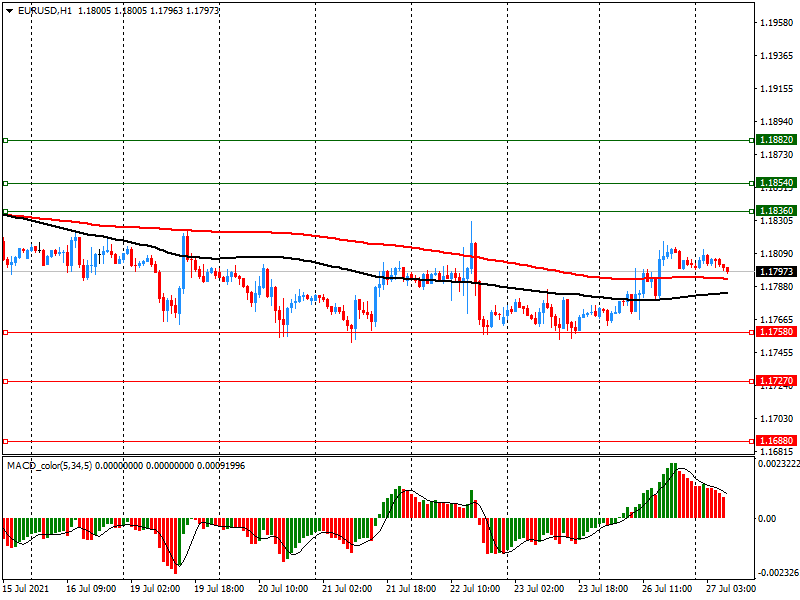Click the 1.19580 price scale value
Screen dimensions: 800x600
coord(777,22)
